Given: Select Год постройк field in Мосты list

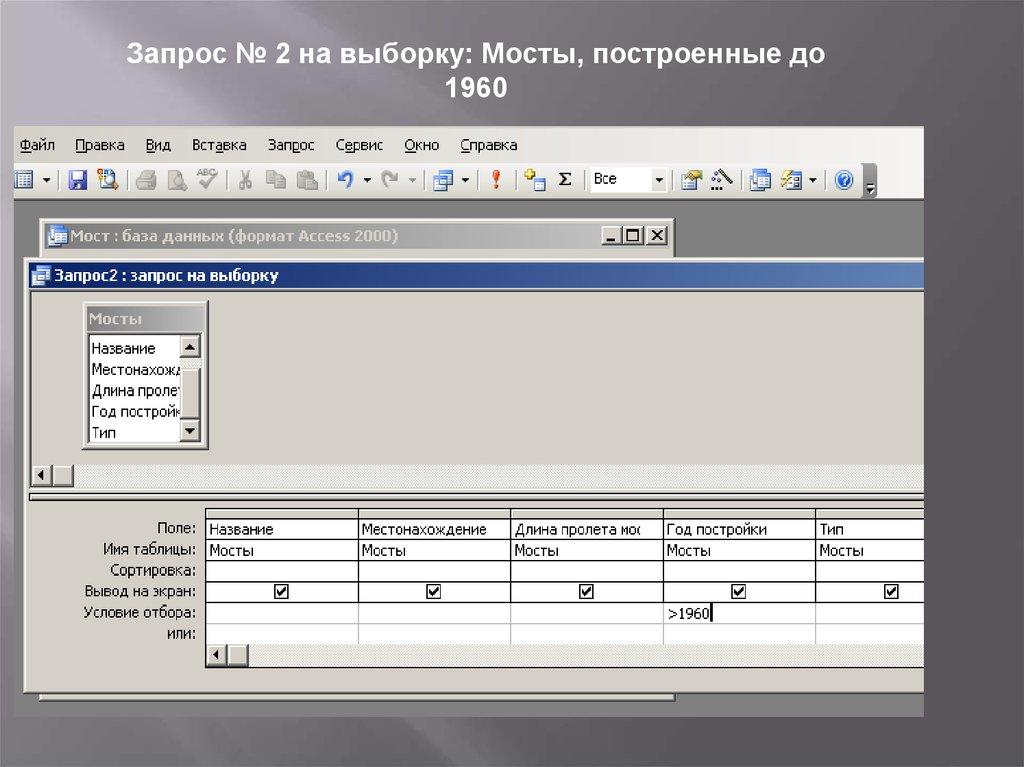Looking at the screenshot, I should click(134, 411).
